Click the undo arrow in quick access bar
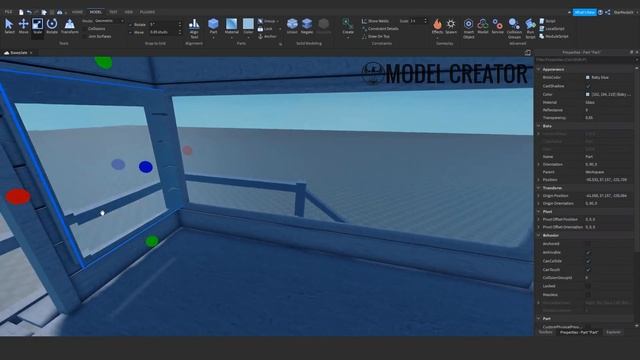Screen dimensions: 640x360 click(29, 12)
